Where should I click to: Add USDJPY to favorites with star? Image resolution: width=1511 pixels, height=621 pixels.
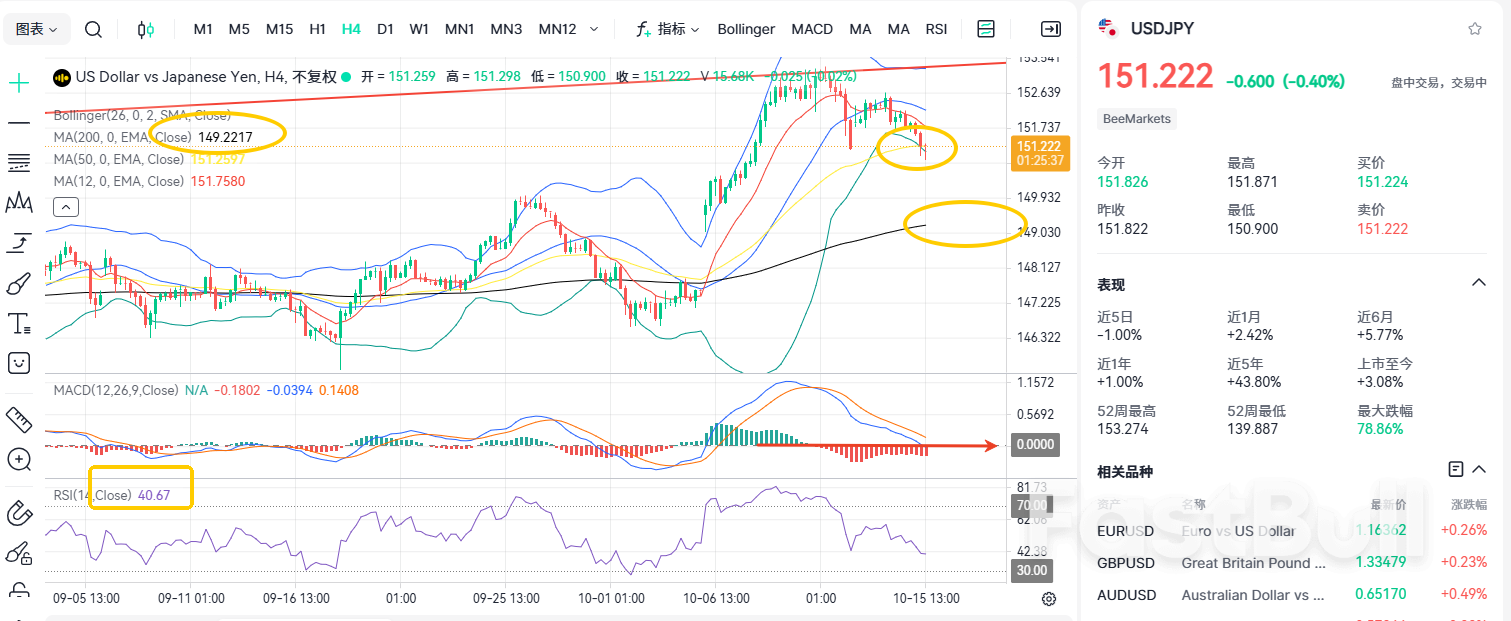(x=1474, y=29)
